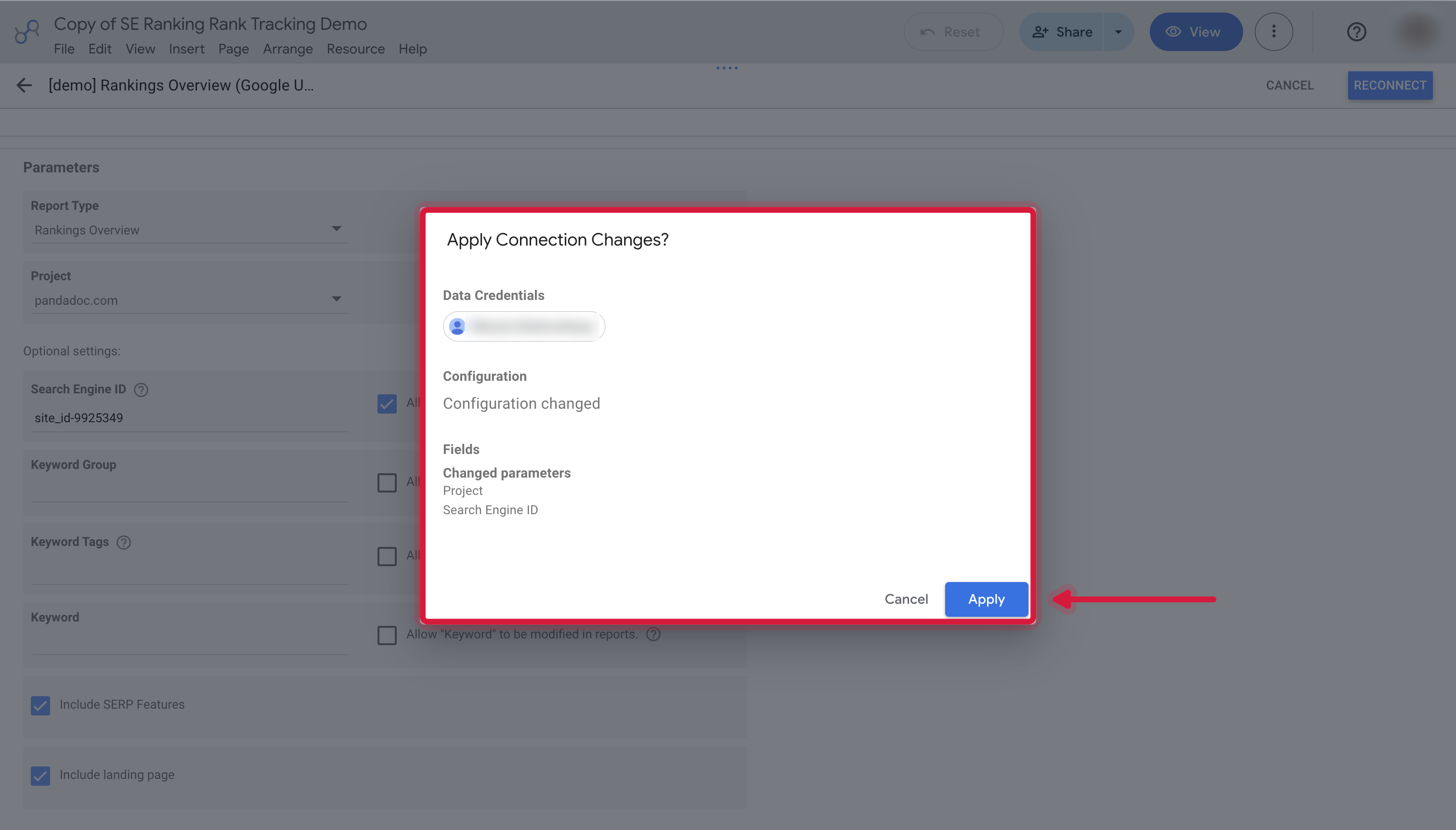Toggle the Include SERP Features checkbox

[40, 705]
